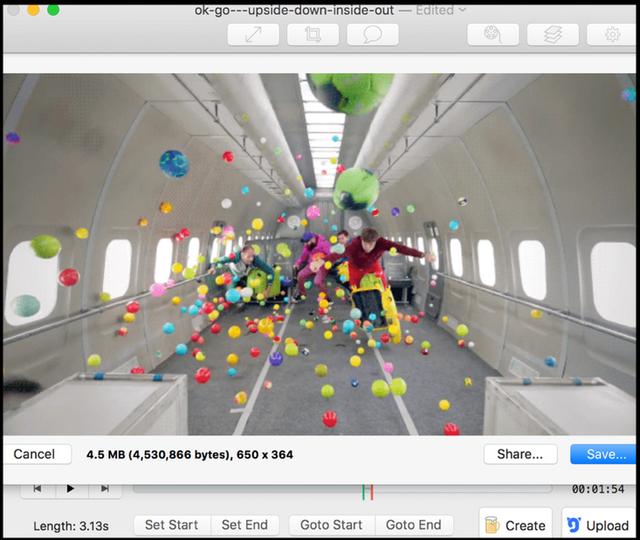
Task: Click the Upload button
Action: pyautogui.click(x=598, y=525)
